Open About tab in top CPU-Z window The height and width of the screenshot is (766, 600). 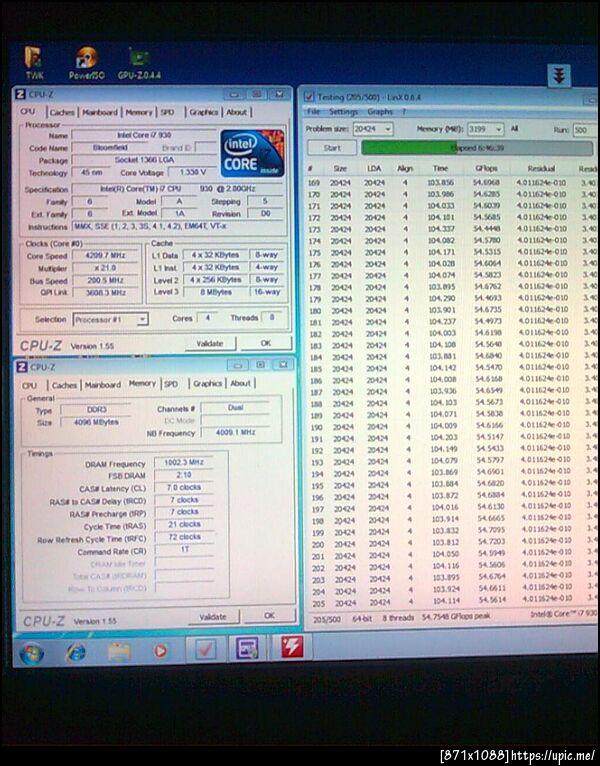click(236, 112)
